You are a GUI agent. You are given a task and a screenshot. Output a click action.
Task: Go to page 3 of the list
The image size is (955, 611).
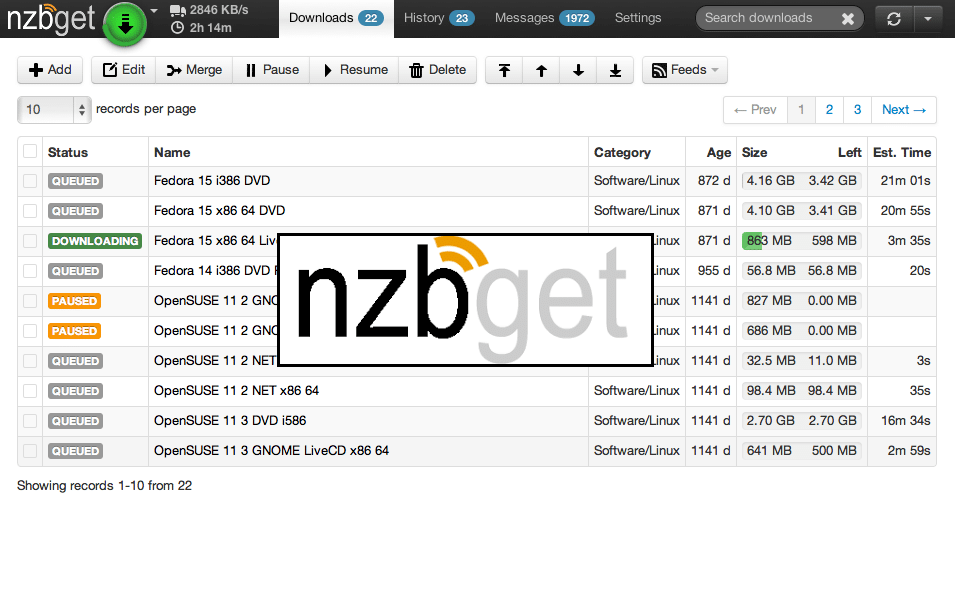point(858,110)
